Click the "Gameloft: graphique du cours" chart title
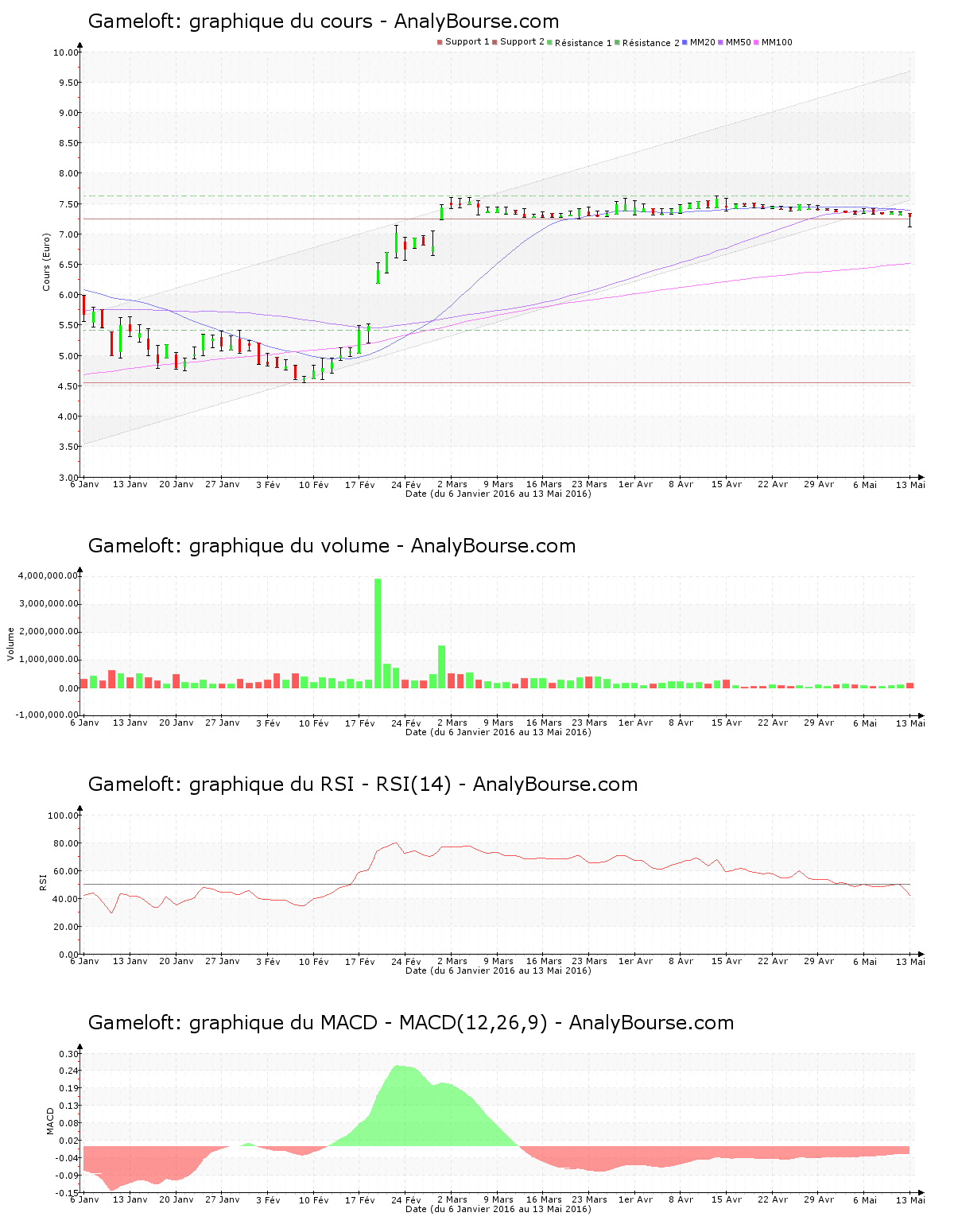Viewport: 954px width, 1232px height. pyautogui.click(x=324, y=21)
